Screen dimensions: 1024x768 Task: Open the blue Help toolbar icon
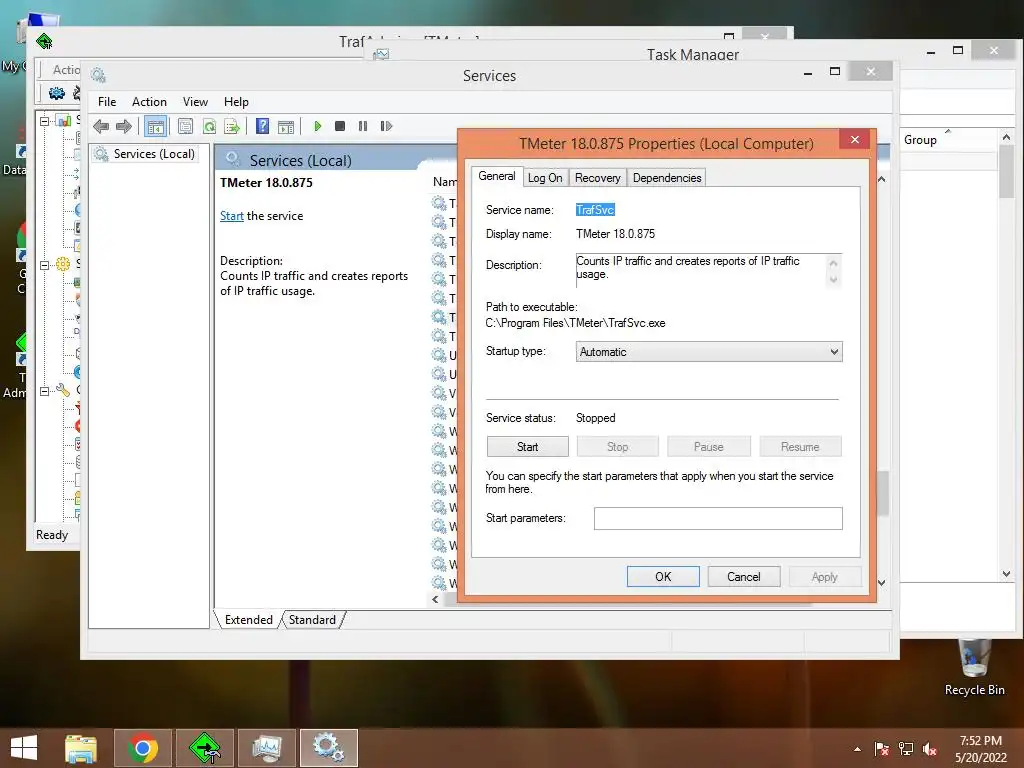(263, 126)
